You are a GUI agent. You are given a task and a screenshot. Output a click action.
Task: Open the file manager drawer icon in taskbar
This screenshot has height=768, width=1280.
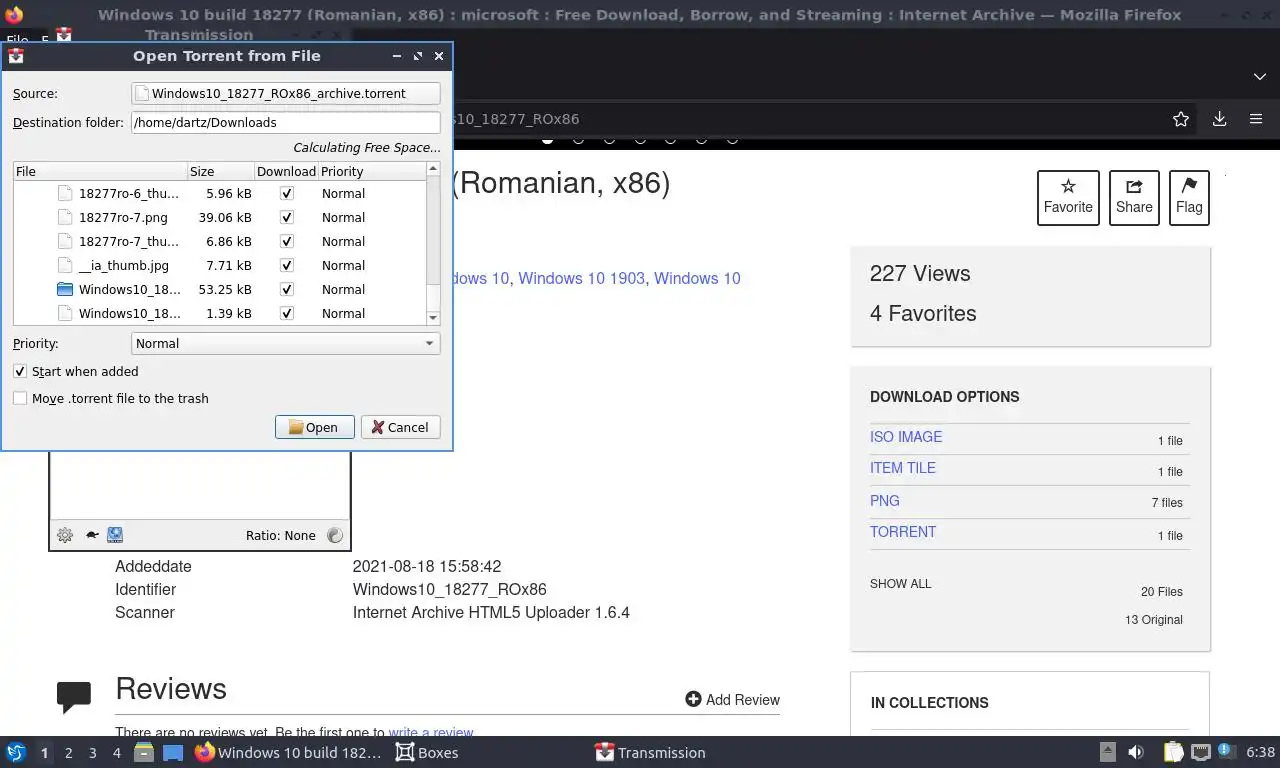pos(144,752)
